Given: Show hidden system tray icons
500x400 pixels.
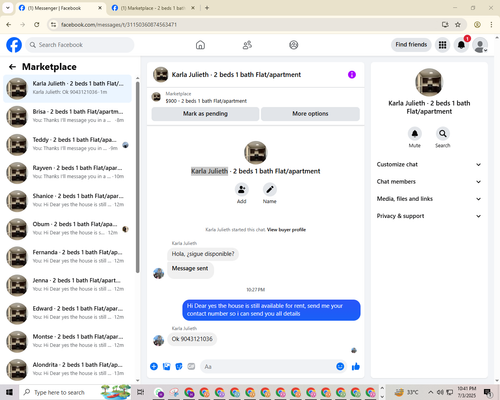Looking at the screenshot, I should [x=431, y=392].
